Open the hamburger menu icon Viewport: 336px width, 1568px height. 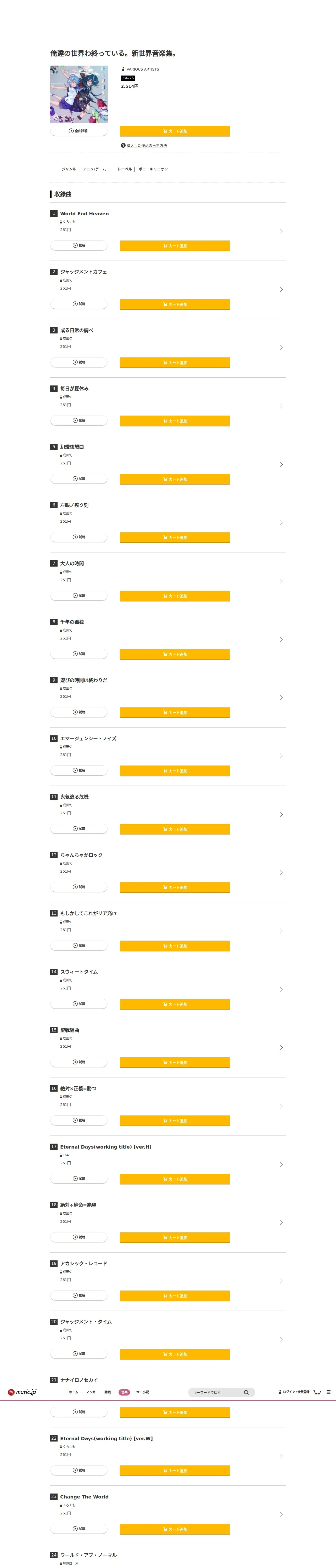point(329,1392)
